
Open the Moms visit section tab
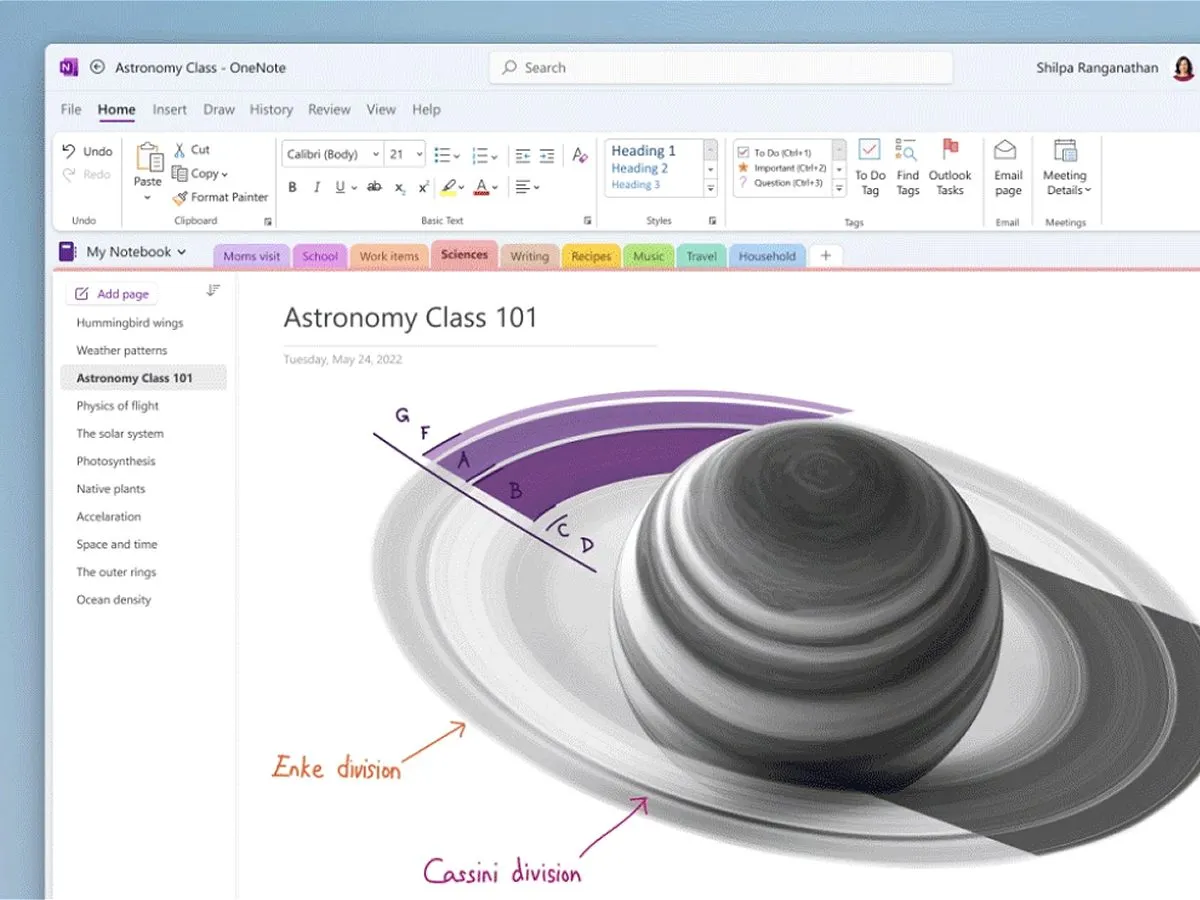coord(252,256)
